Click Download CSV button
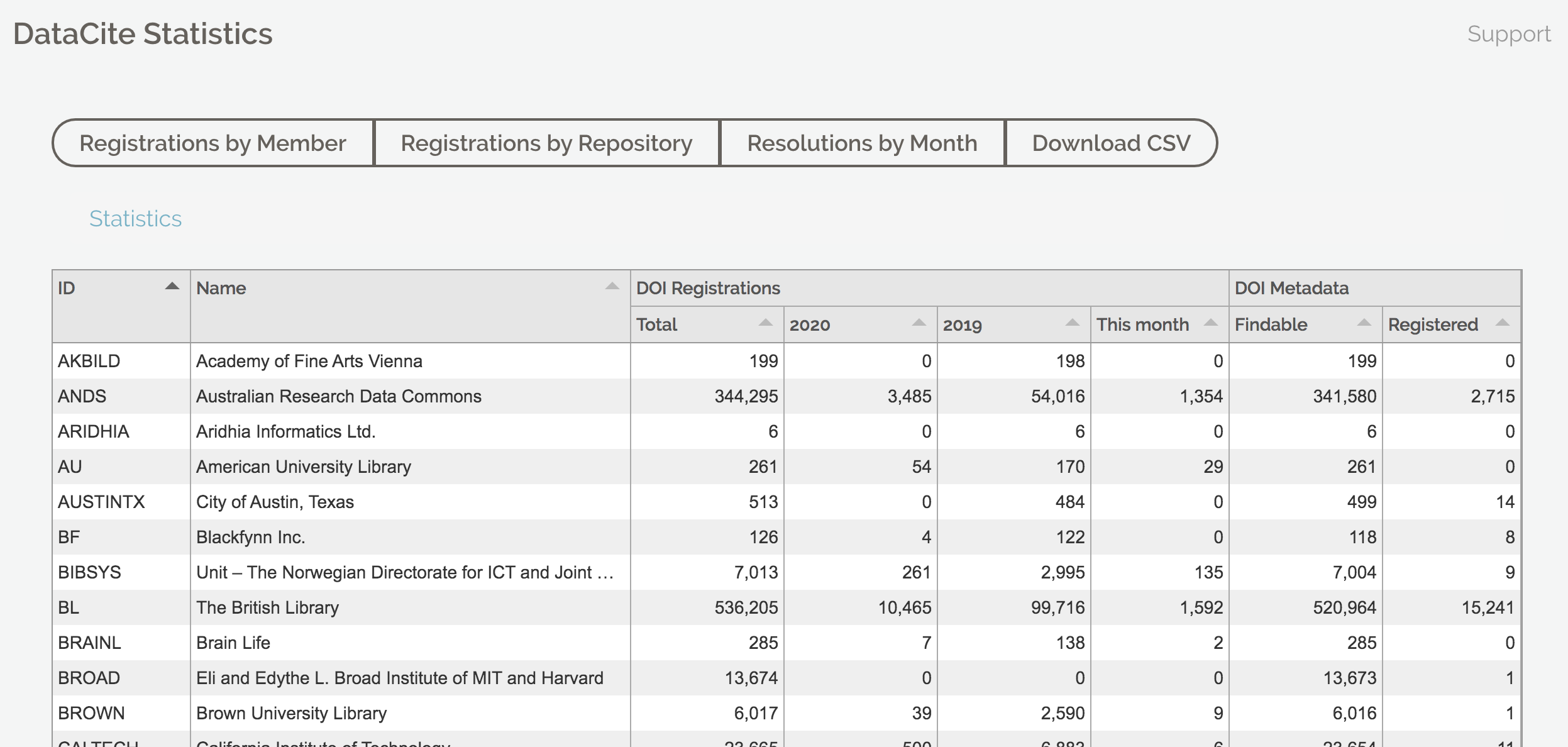Image resolution: width=1568 pixels, height=747 pixels. (x=1112, y=143)
